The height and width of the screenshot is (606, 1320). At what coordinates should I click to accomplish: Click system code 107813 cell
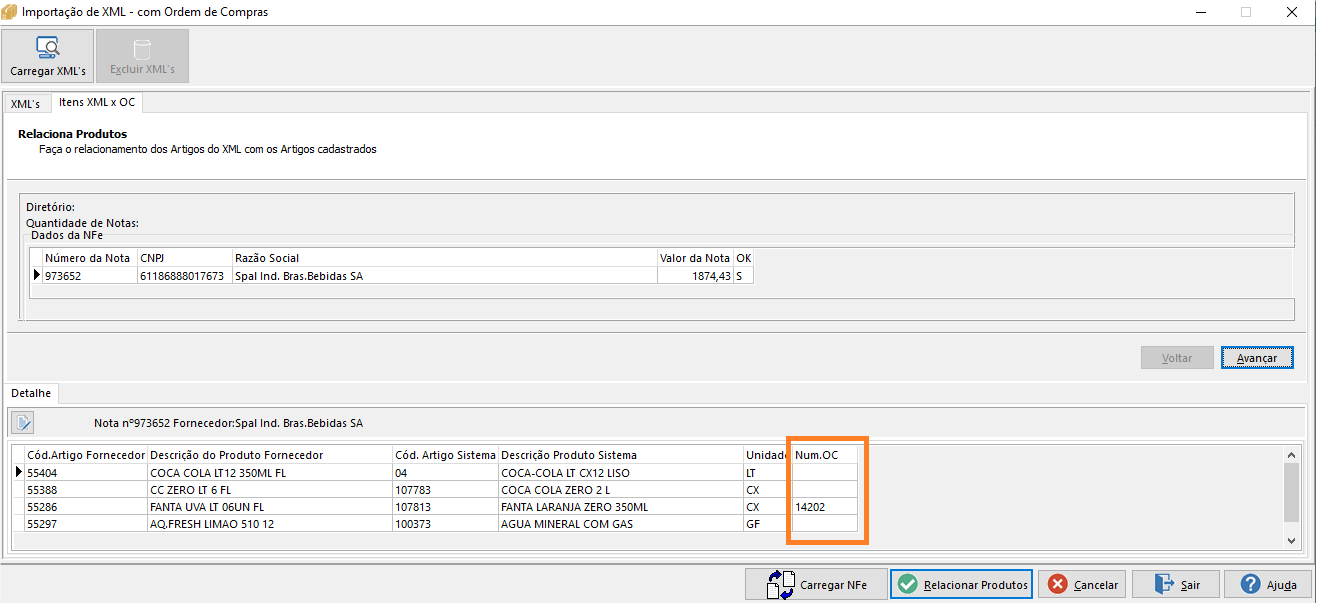coord(445,507)
